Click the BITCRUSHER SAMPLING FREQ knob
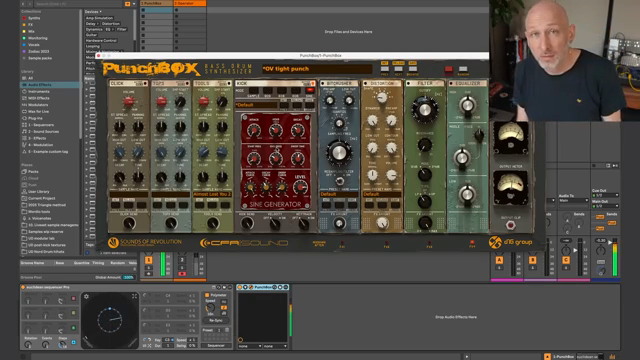Image resolution: width=640 pixels, height=360 pixels. pos(339,152)
